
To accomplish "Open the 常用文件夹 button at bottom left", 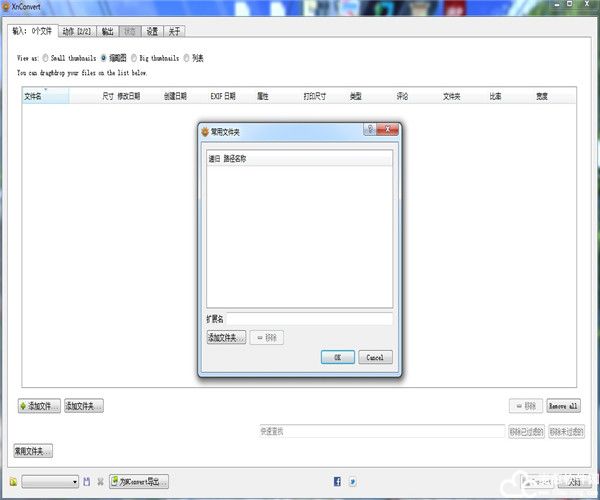I will [33, 451].
